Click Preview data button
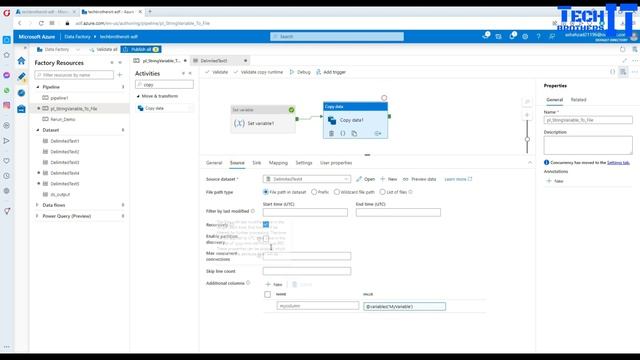Image resolution: width=640 pixels, height=360 pixels. pyautogui.click(x=420, y=179)
